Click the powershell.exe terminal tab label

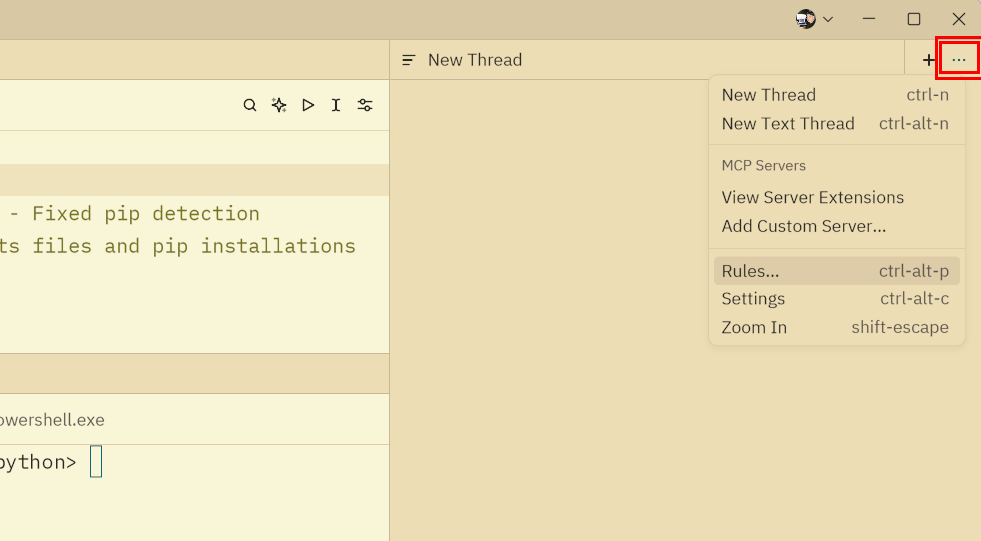pos(52,420)
